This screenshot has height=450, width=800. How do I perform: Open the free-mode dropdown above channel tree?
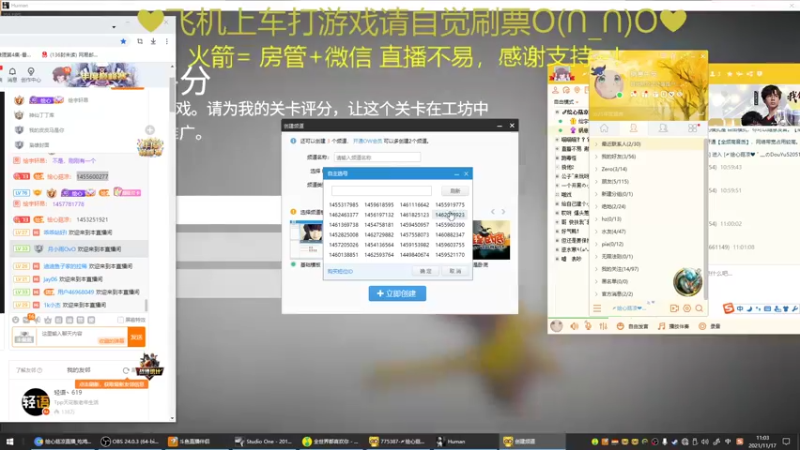pos(567,102)
